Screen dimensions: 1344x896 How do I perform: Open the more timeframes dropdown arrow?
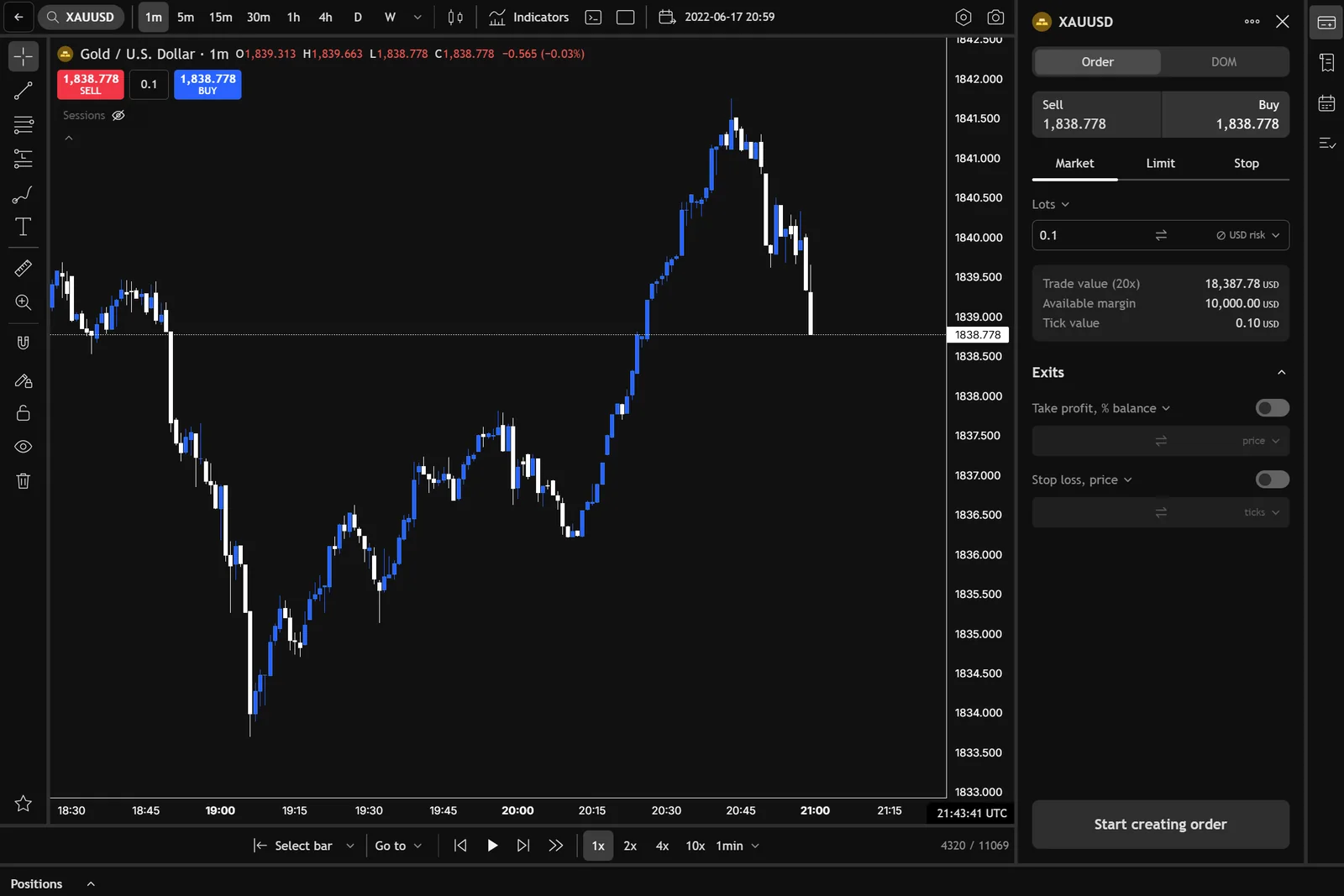click(x=417, y=17)
